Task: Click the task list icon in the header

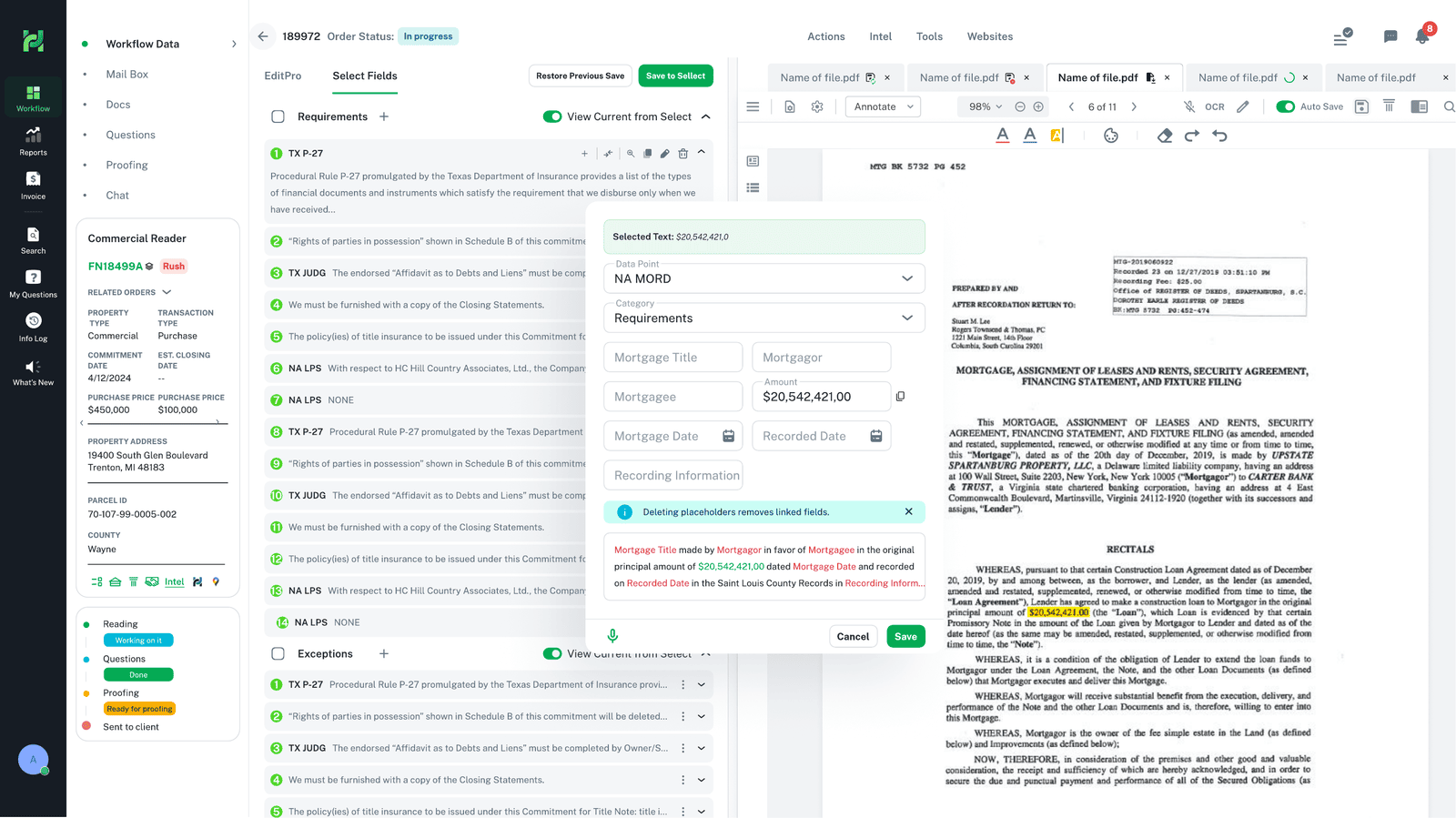Action: 1341,36
